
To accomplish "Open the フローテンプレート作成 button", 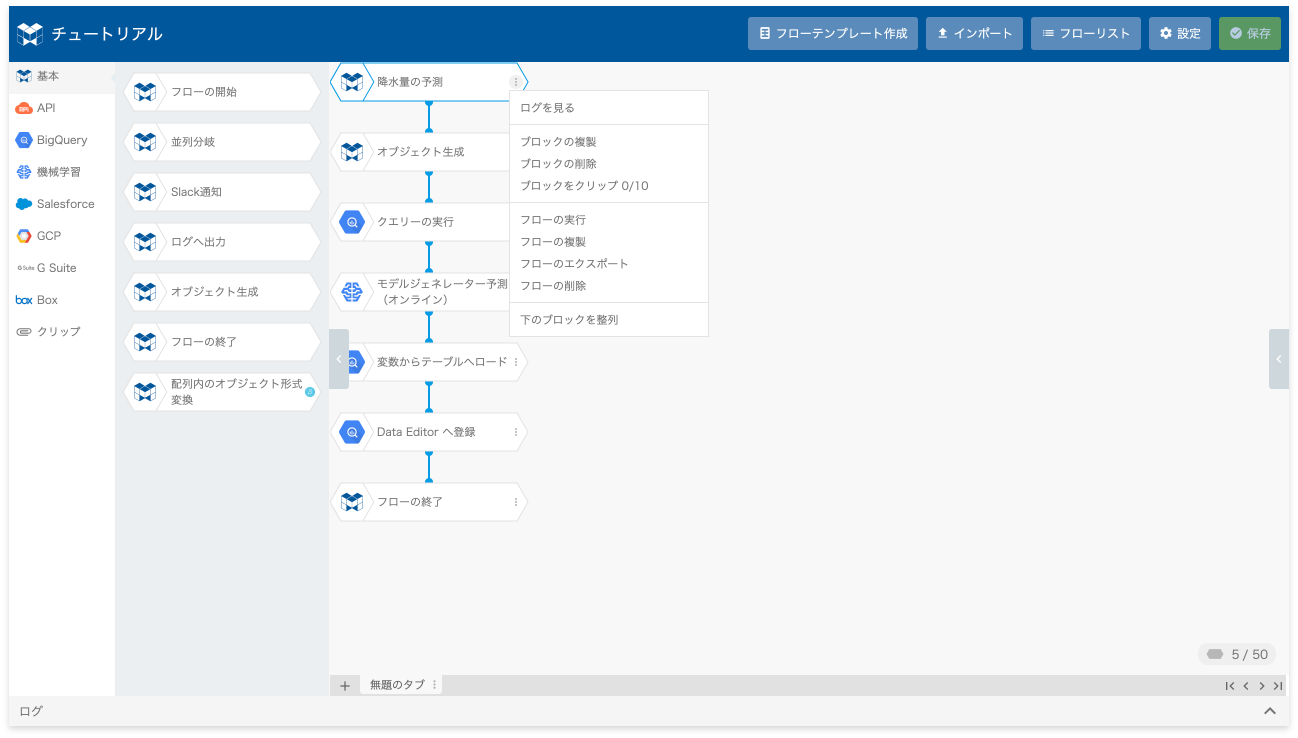I will 832,33.
